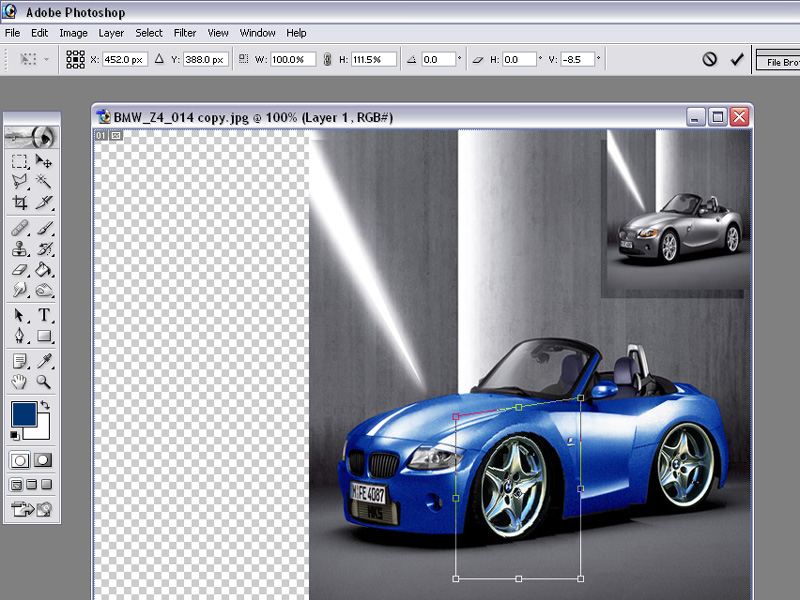Select the Rectangular Marquee tool
Viewport: 800px width, 600px height.
pyautogui.click(x=19, y=162)
